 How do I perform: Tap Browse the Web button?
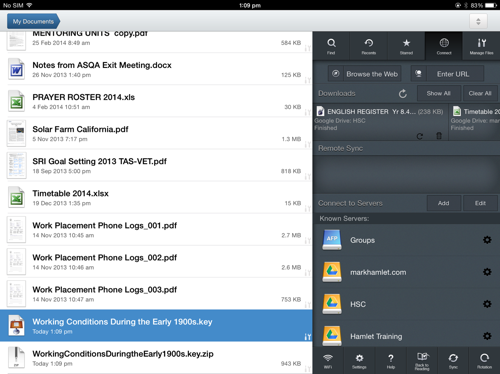pyautogui.click(x=365, y=74)
